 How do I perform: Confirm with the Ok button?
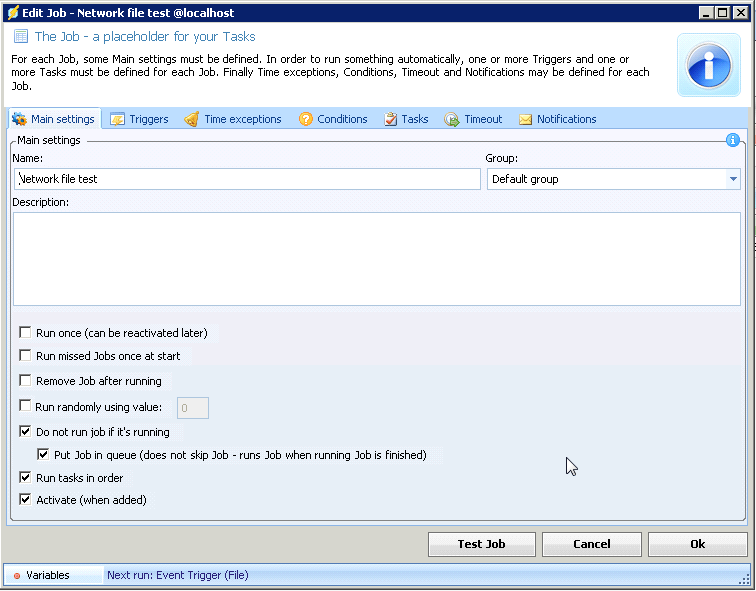(697, 544)
